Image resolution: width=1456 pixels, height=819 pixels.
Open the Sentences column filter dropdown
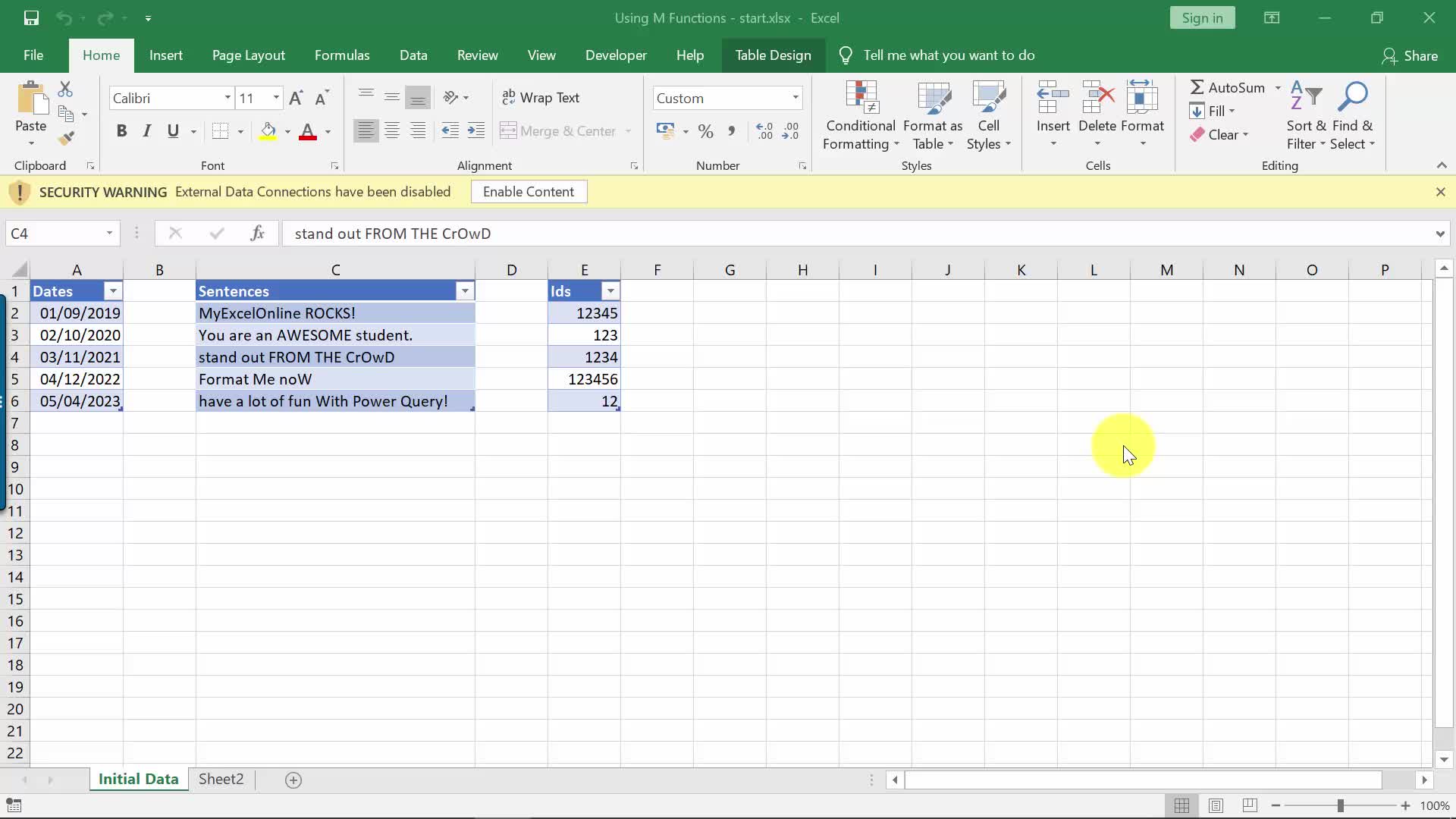465,291
